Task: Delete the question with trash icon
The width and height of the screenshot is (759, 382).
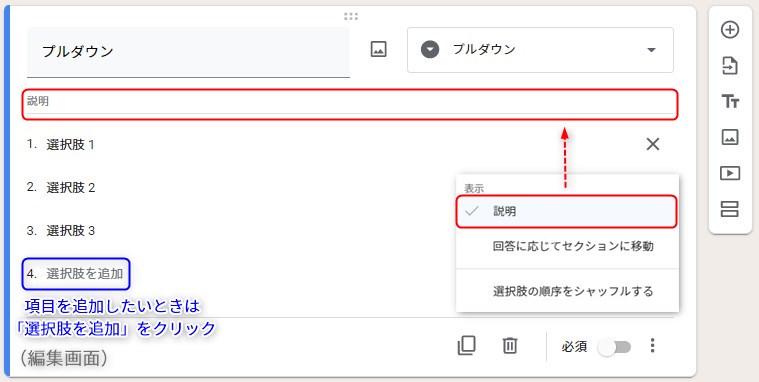Action: coord(510,346)
